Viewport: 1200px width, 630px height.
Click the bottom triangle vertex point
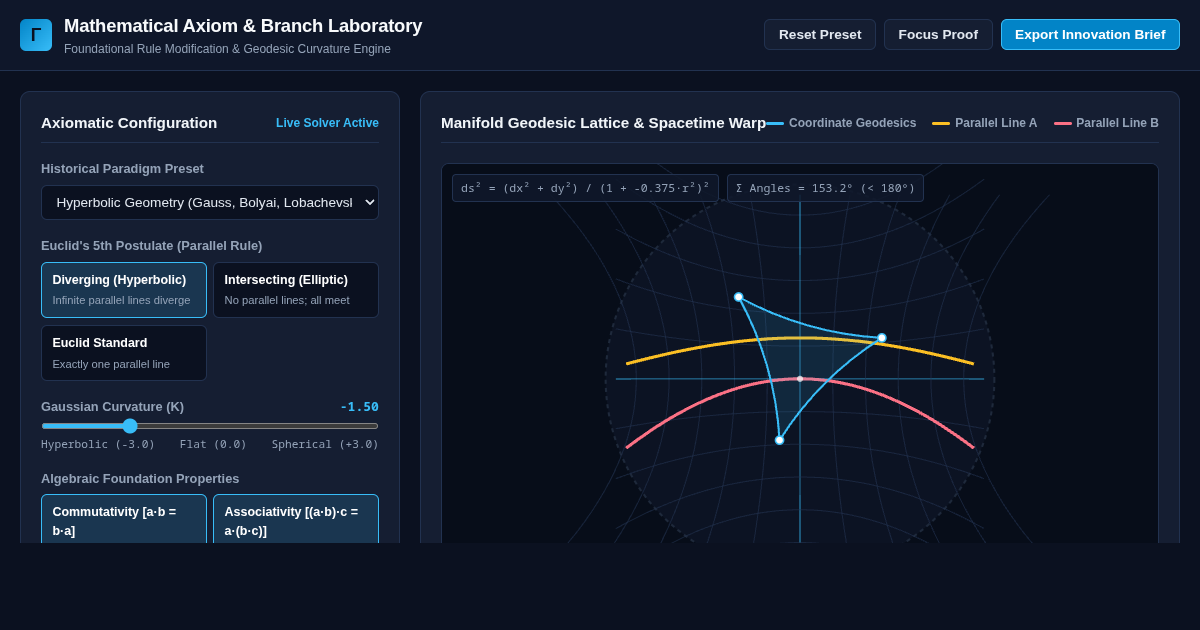coord(780,440)
